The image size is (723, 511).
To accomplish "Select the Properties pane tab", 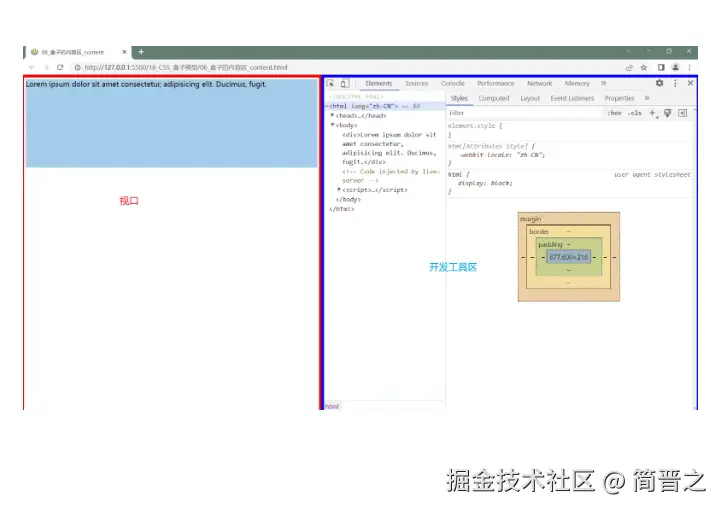I will click(619, 98).
